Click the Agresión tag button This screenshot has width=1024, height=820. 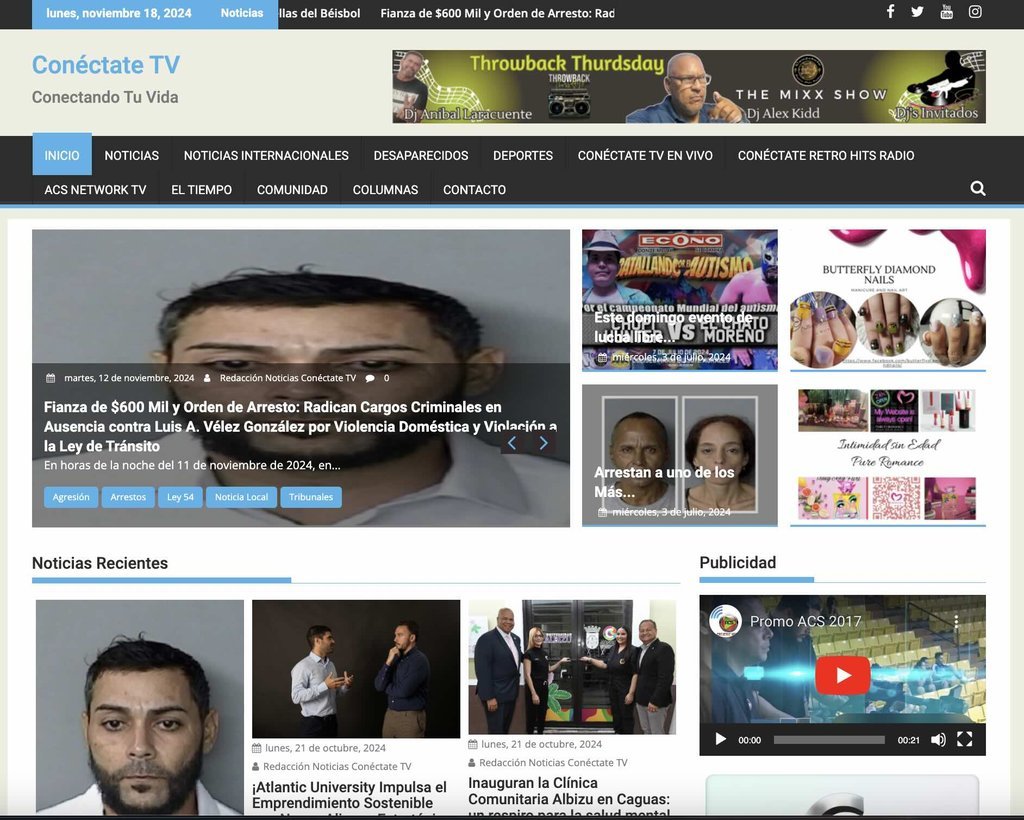coord(71,497)
